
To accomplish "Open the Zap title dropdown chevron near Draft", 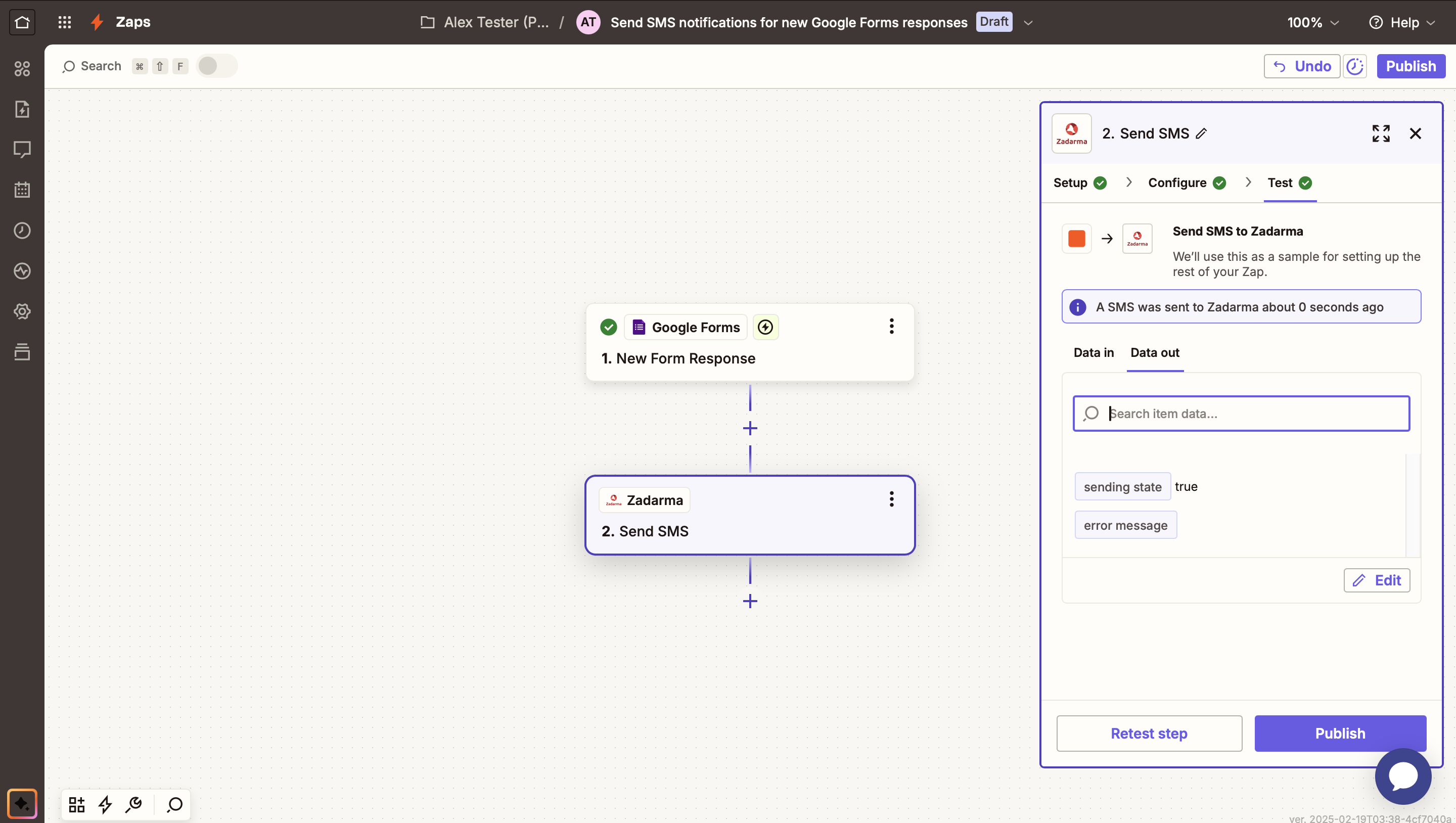I will tap(1028, 23).
